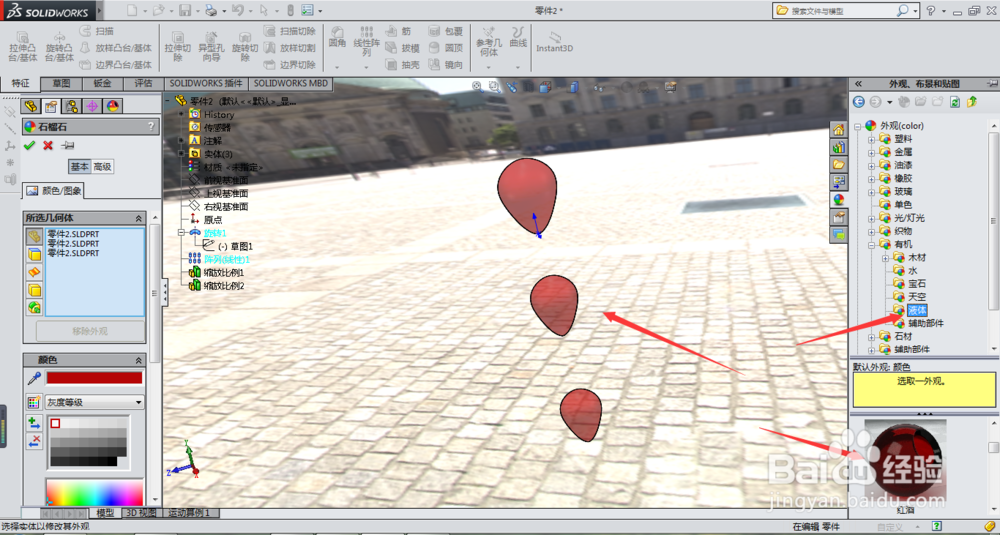Open the DisplayManager tab icon
This screenshot has width=1000, height=535.
pos(113,106)
